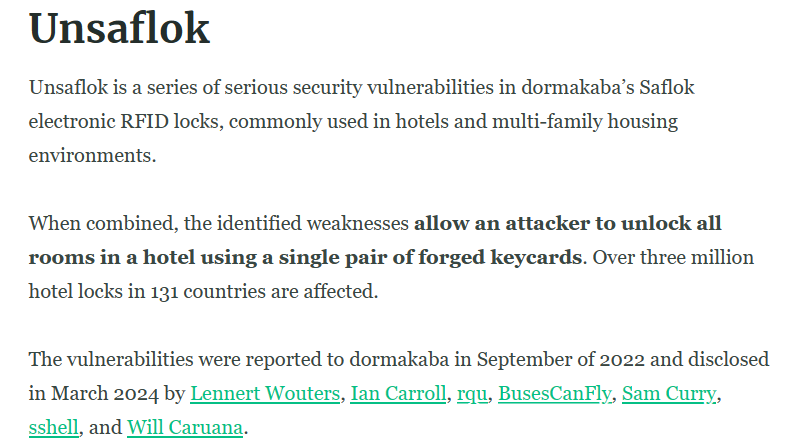Click the word RFID in first paragraph
Image resolution: width=788 pixels, height=445 pixels.
tap(144, 121)
